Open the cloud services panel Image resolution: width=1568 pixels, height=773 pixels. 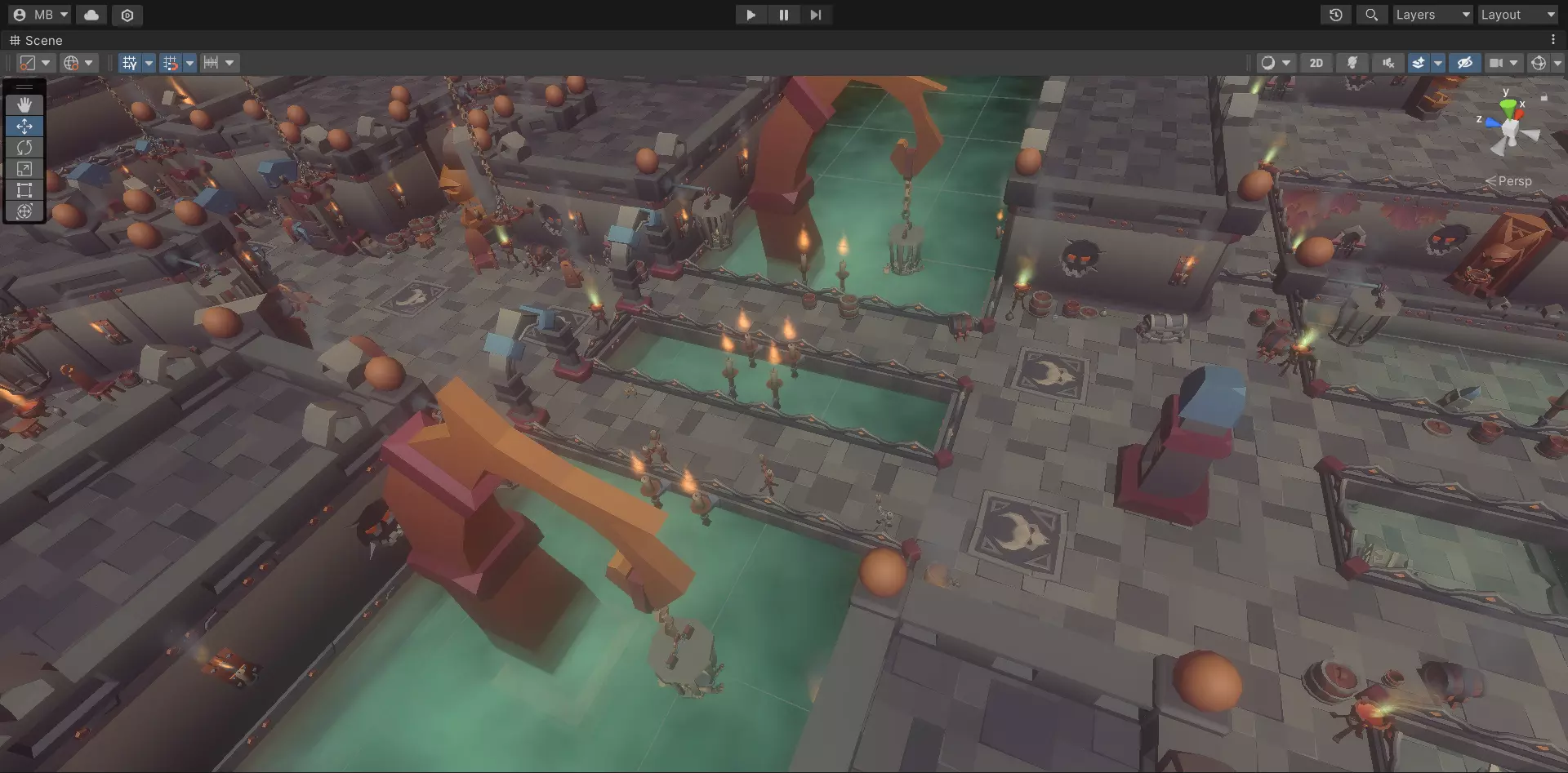(x=91, y=15)
